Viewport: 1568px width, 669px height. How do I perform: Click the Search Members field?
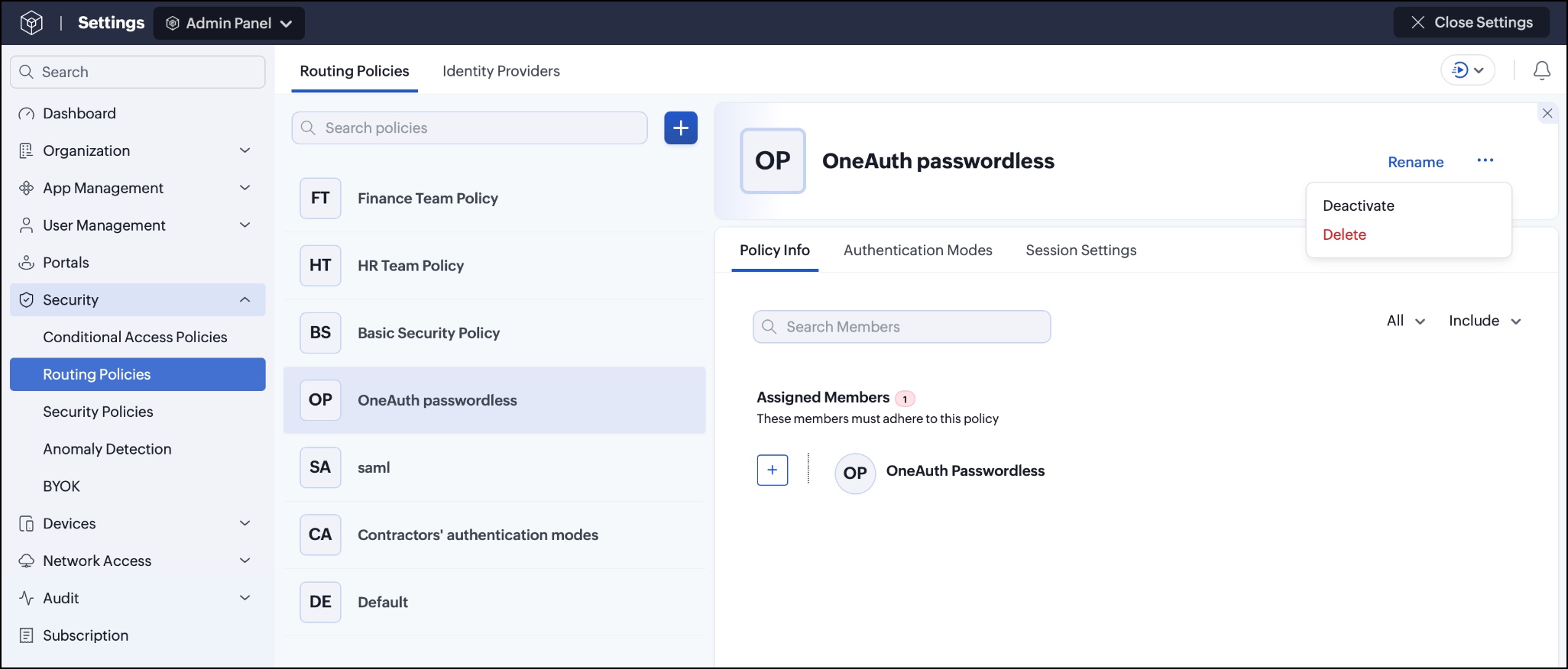pyautogui.click(x=902, y=327)
